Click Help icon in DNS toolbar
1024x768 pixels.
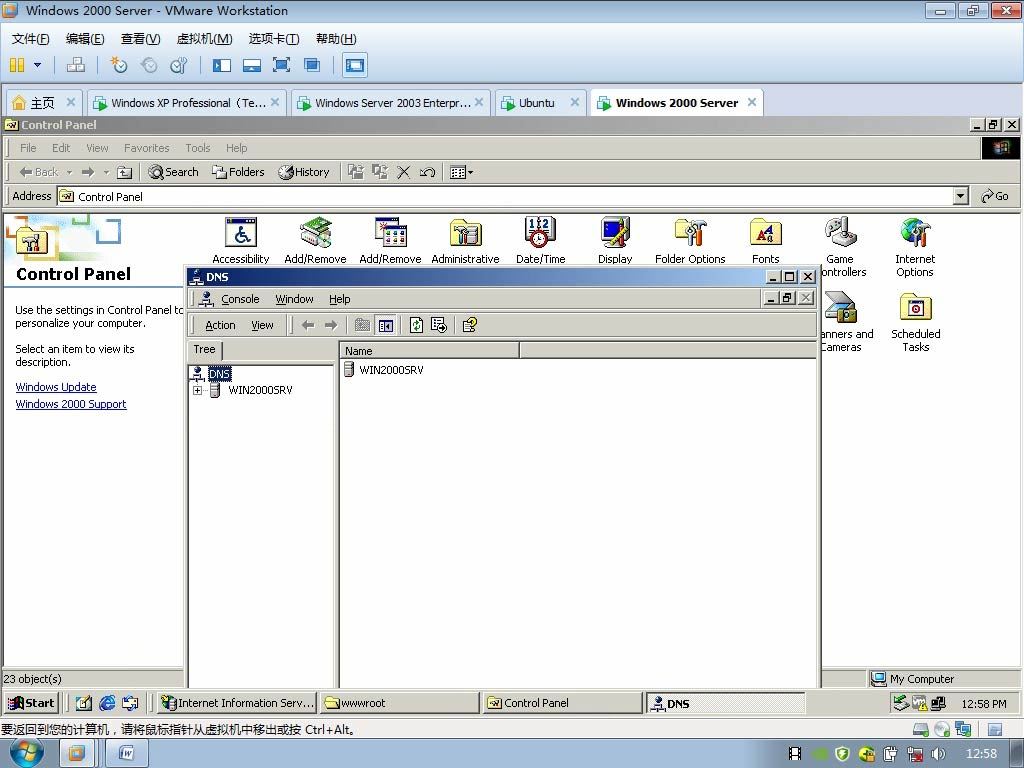470,325
